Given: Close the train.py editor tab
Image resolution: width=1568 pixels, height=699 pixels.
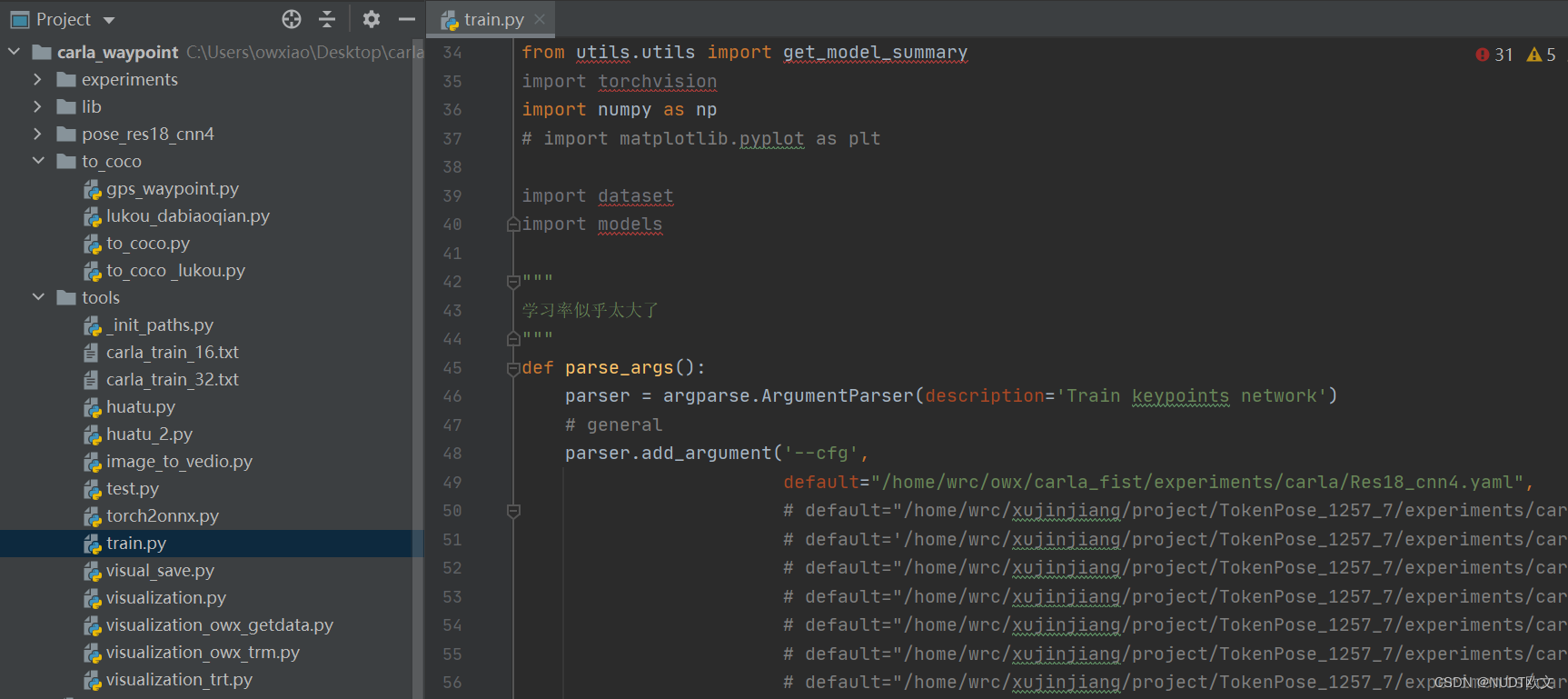Looking at the screenshot, I should point(540,19).
